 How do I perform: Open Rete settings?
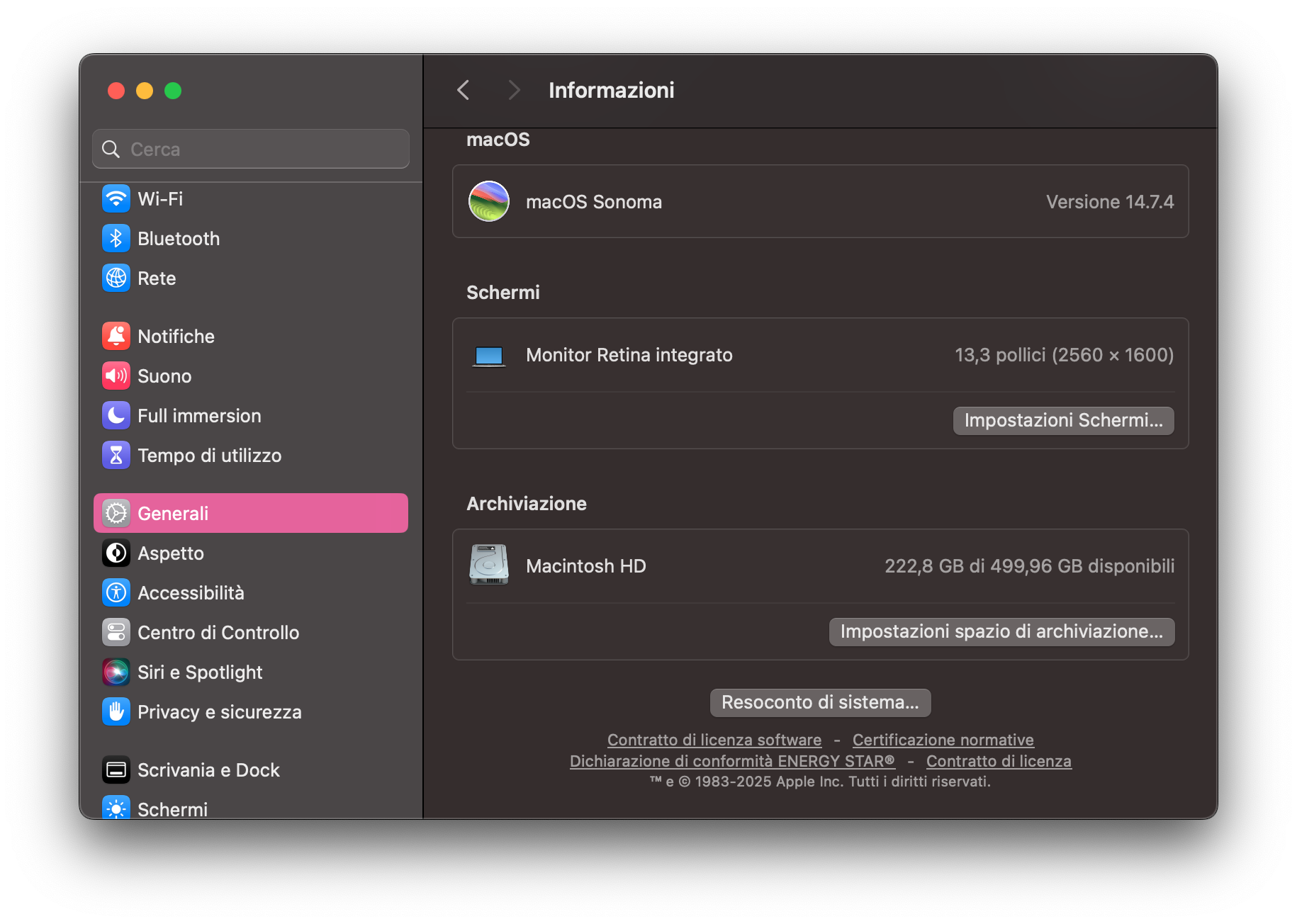coord(157,278)
